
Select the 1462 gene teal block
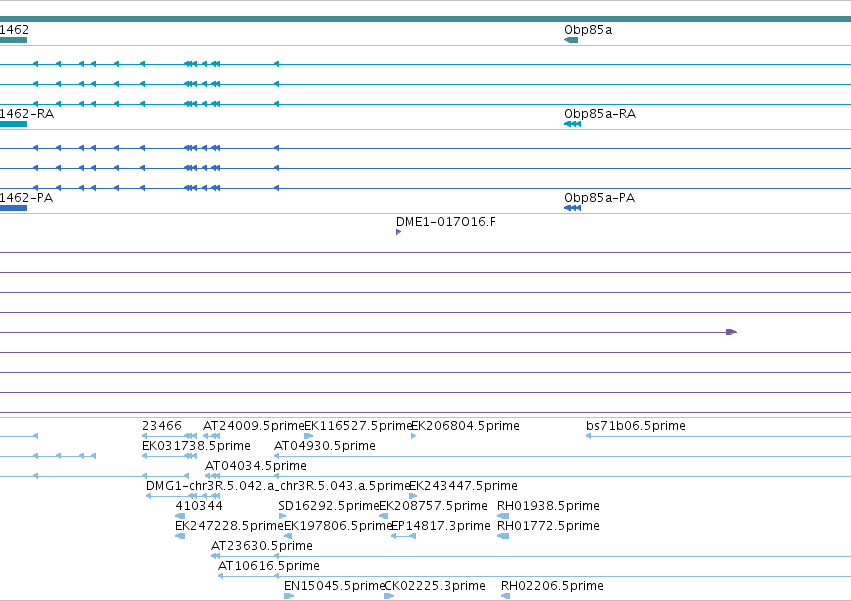pyautogui.click(x=13, y=40)
